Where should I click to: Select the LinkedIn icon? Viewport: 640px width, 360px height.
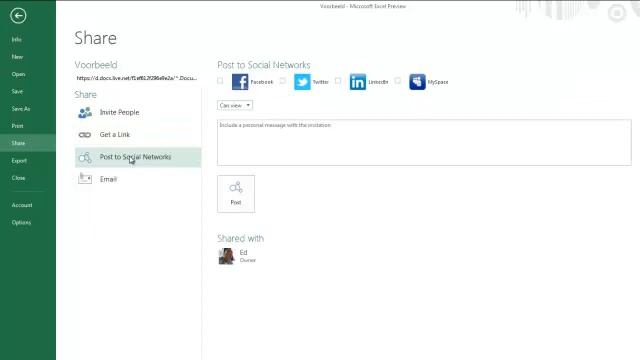coord(358,82)
